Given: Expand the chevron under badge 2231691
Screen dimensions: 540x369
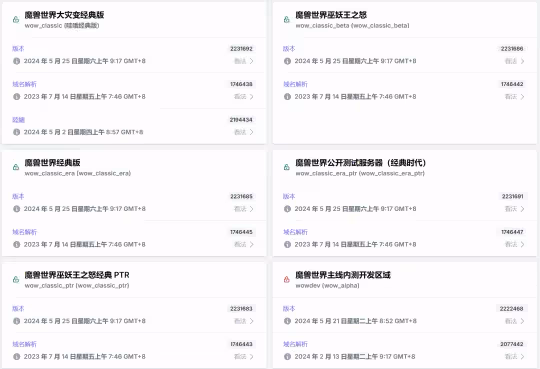Looking at the screenshot, I should pyautogui.click(x=522, y=209).
